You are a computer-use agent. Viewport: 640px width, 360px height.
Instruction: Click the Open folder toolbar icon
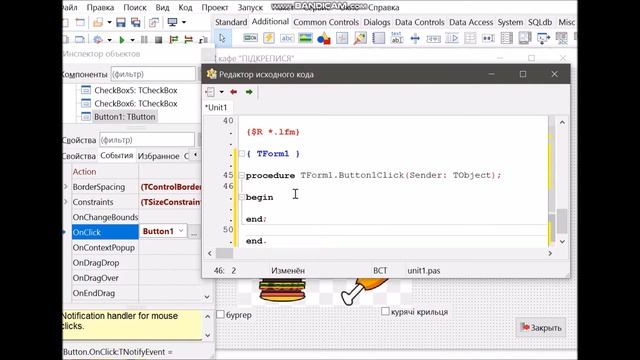[x=98, y=22]
